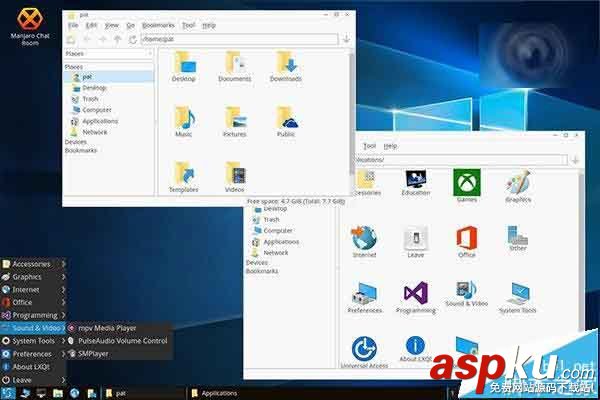This screenshot has height=400, width=600.
Task: Open Sound & Video category in Applications window
Action: point(466,294)
